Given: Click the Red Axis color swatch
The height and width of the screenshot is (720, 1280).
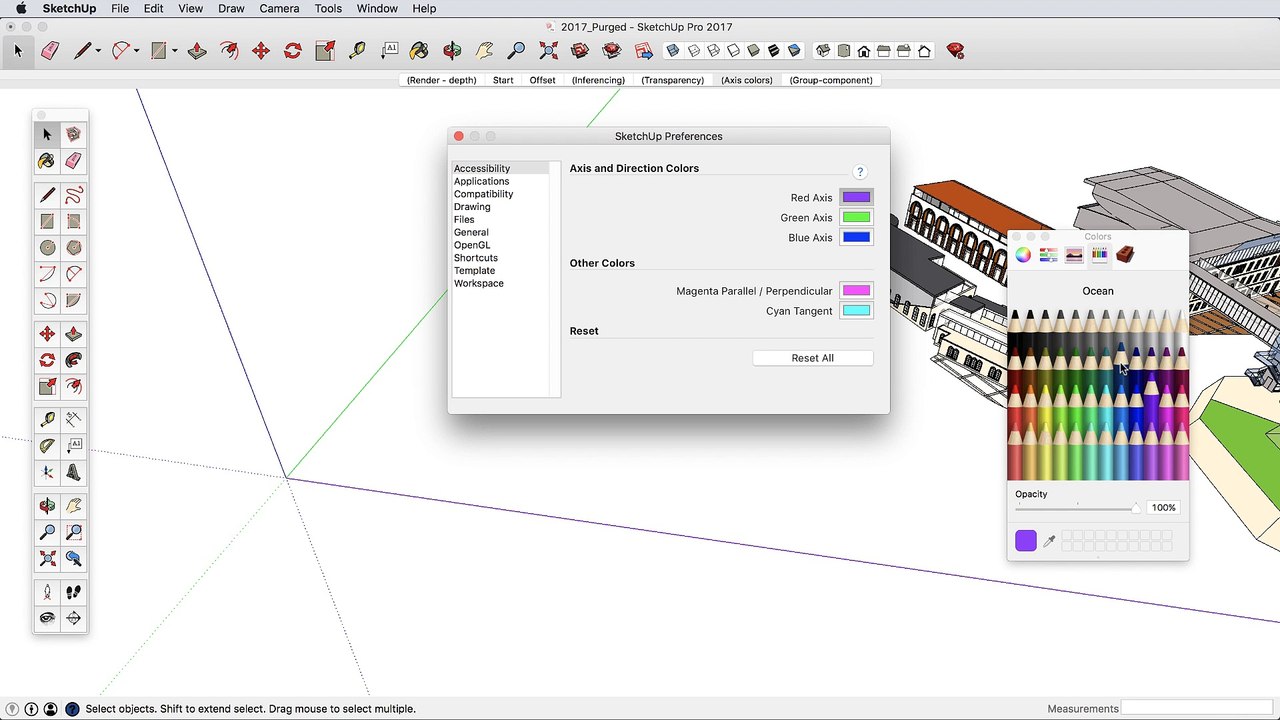Looking at the screenshot, I should point(856,197).
